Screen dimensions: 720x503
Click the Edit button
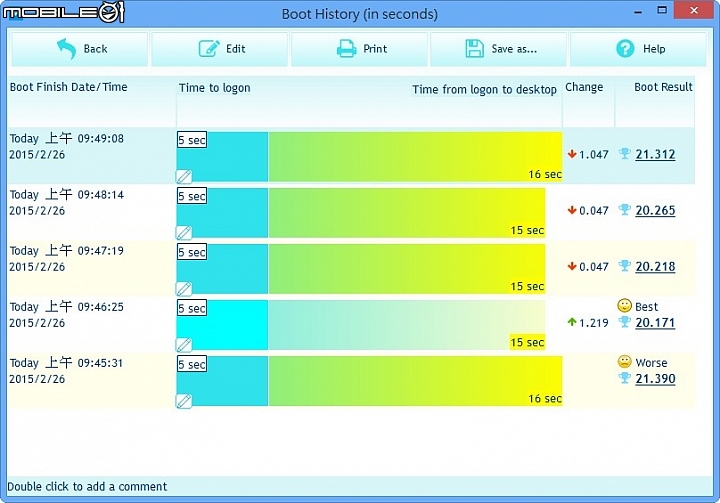219,49
